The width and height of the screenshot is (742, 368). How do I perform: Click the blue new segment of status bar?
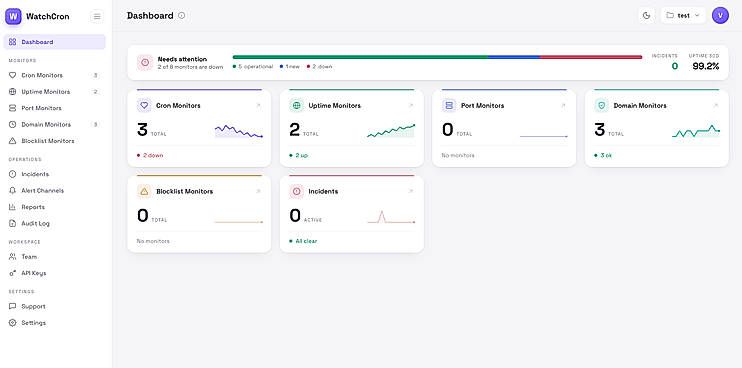pos(514,57)
